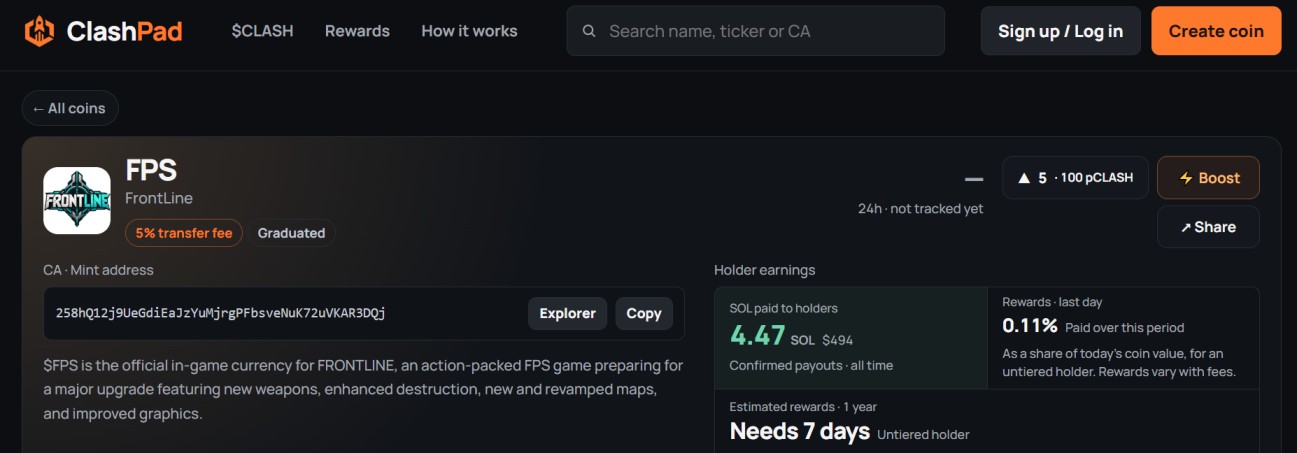Copy the mint address

(x=644, y=313)
